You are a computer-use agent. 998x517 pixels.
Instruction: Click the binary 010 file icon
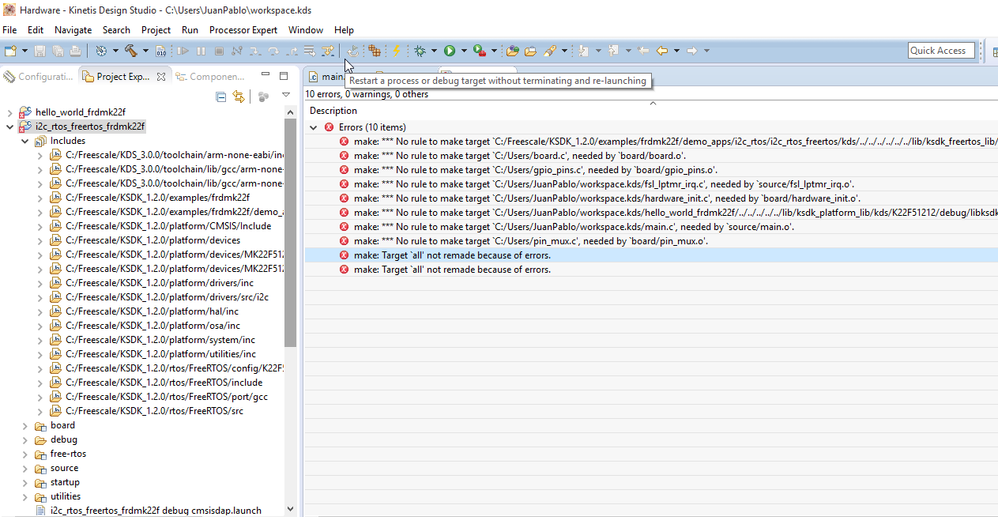(161, 50)
